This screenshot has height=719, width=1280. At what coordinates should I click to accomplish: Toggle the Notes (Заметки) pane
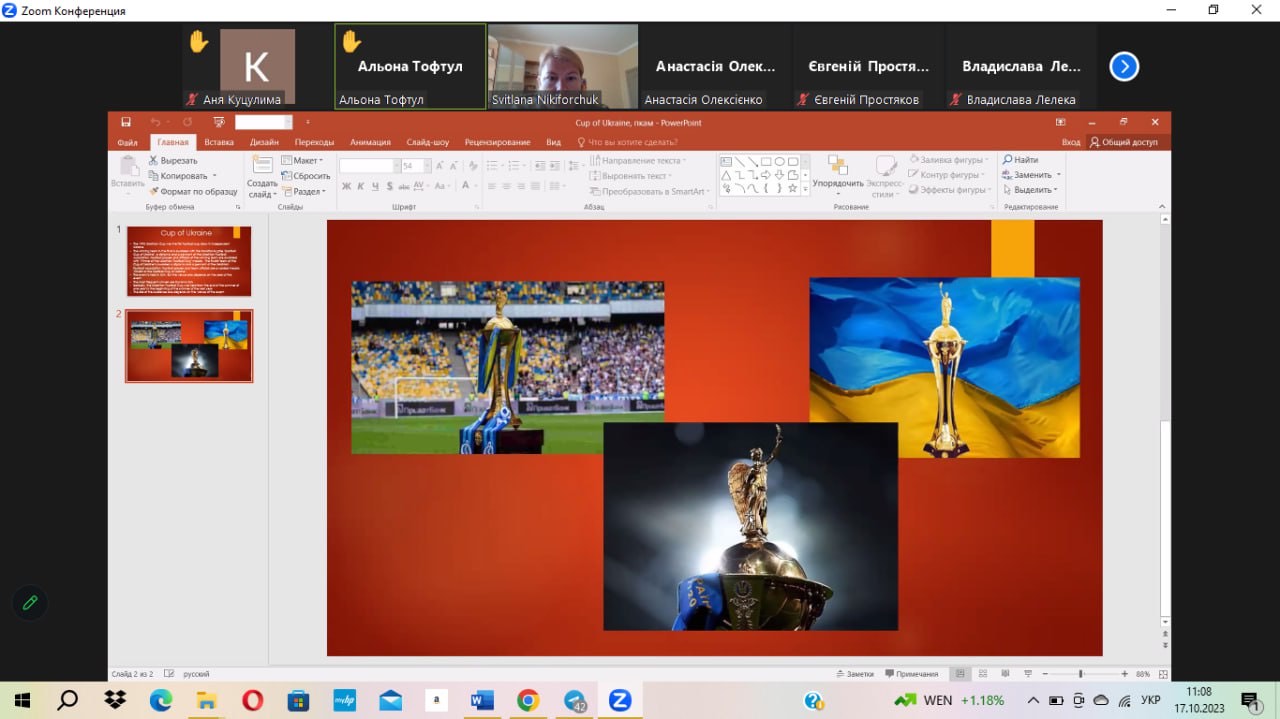click(854, 674)
